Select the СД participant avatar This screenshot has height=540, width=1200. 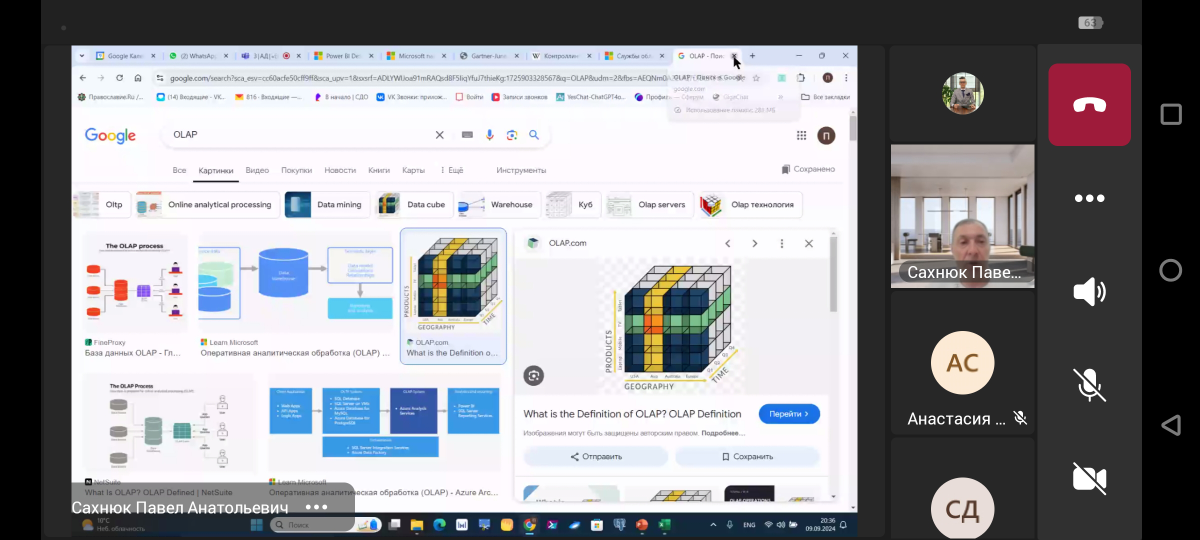coord(963,510)
